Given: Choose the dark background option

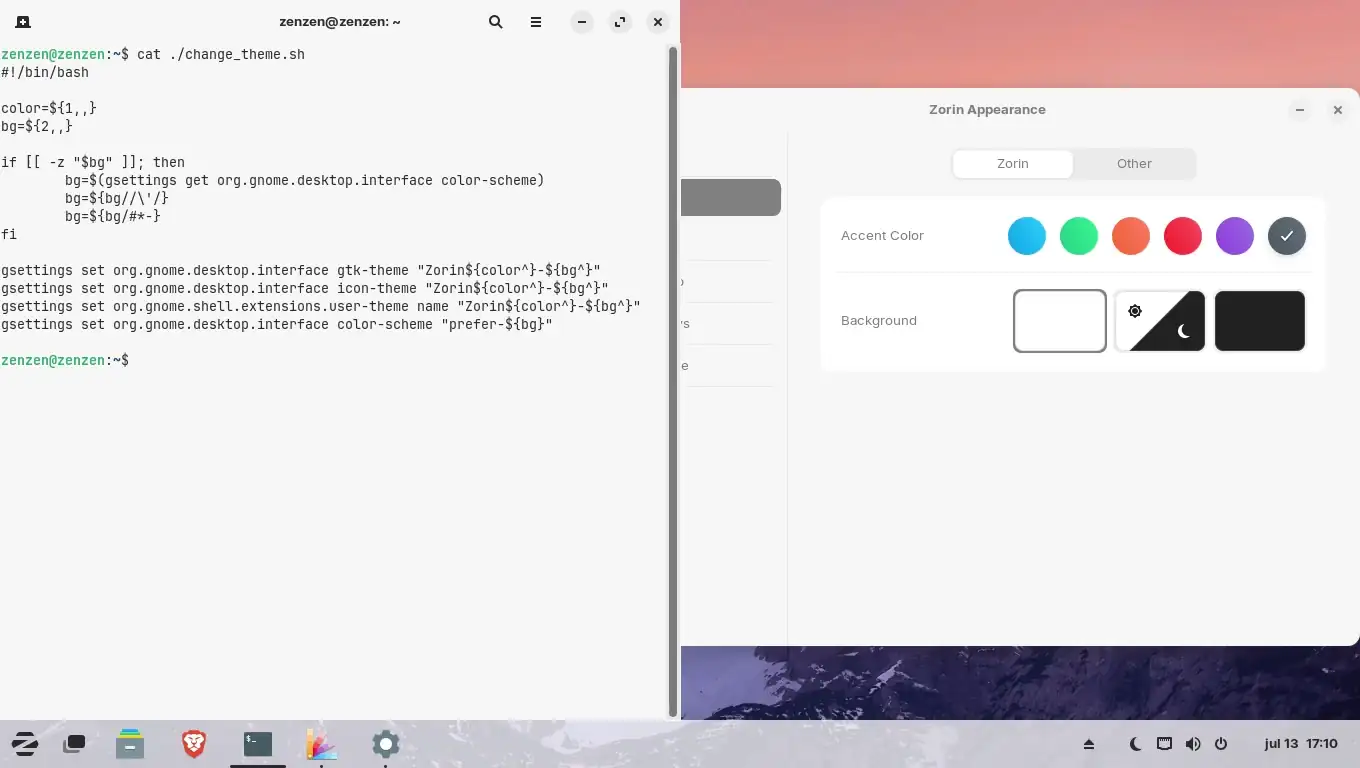Looking at the screenshot, I should [x=1260, y=321].
